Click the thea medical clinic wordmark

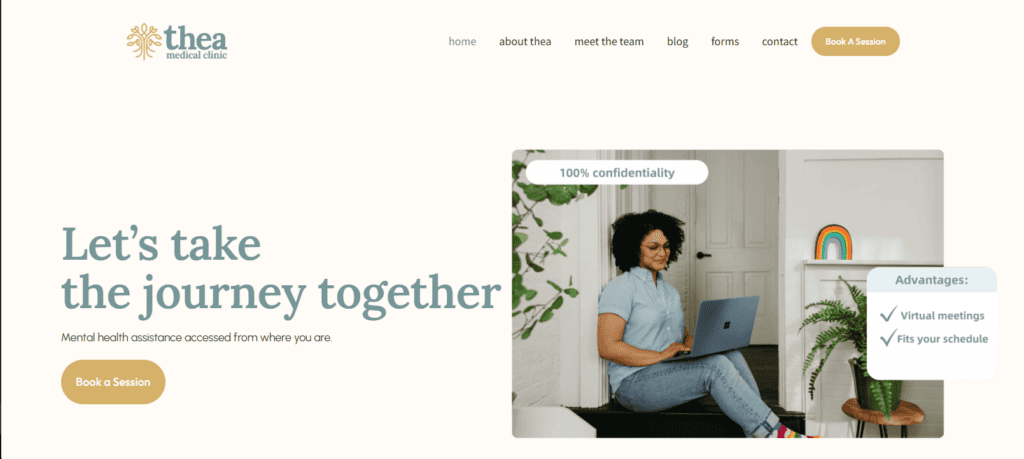(196, 42)
